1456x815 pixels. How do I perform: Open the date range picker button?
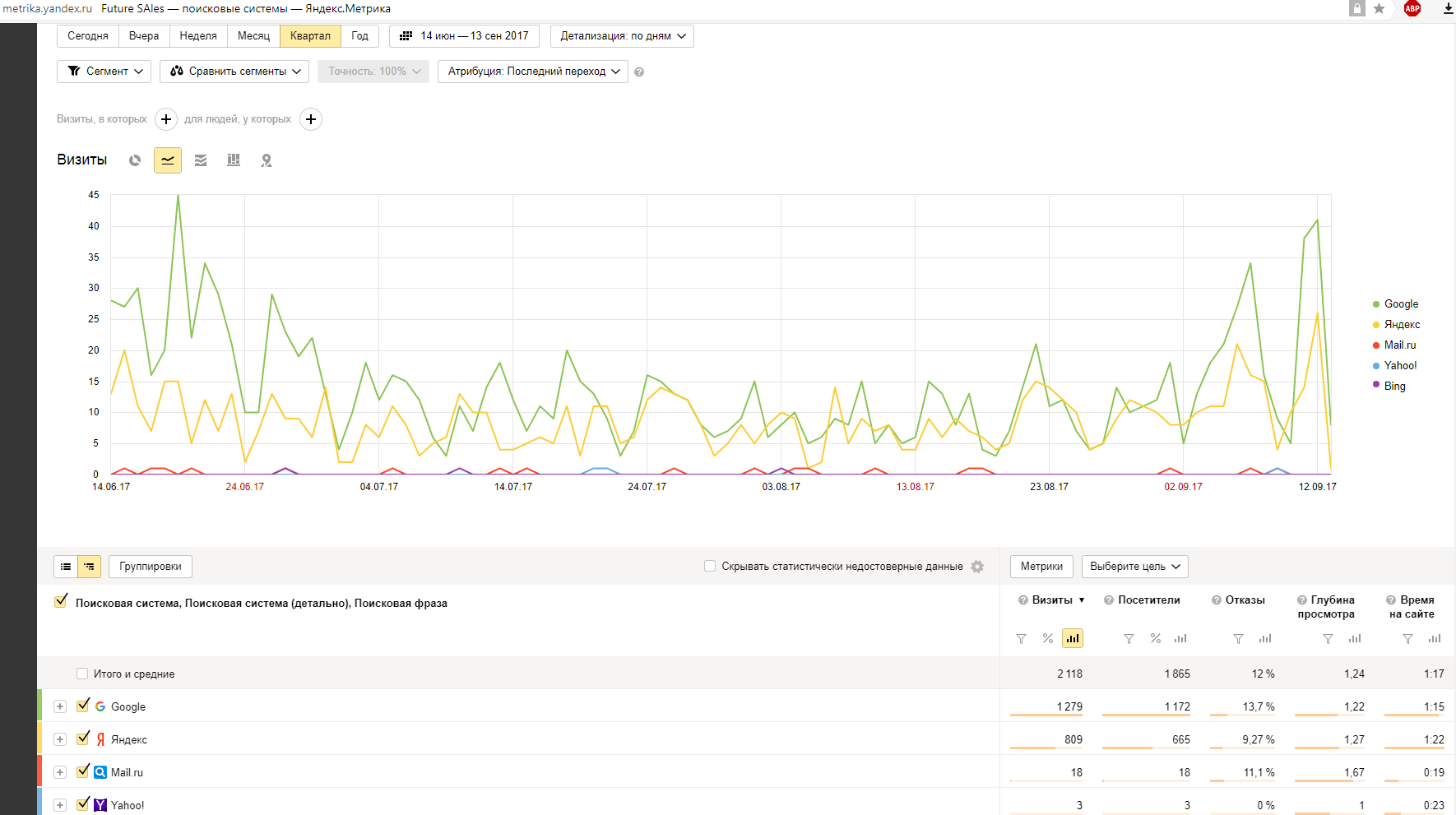click(465, 36)
